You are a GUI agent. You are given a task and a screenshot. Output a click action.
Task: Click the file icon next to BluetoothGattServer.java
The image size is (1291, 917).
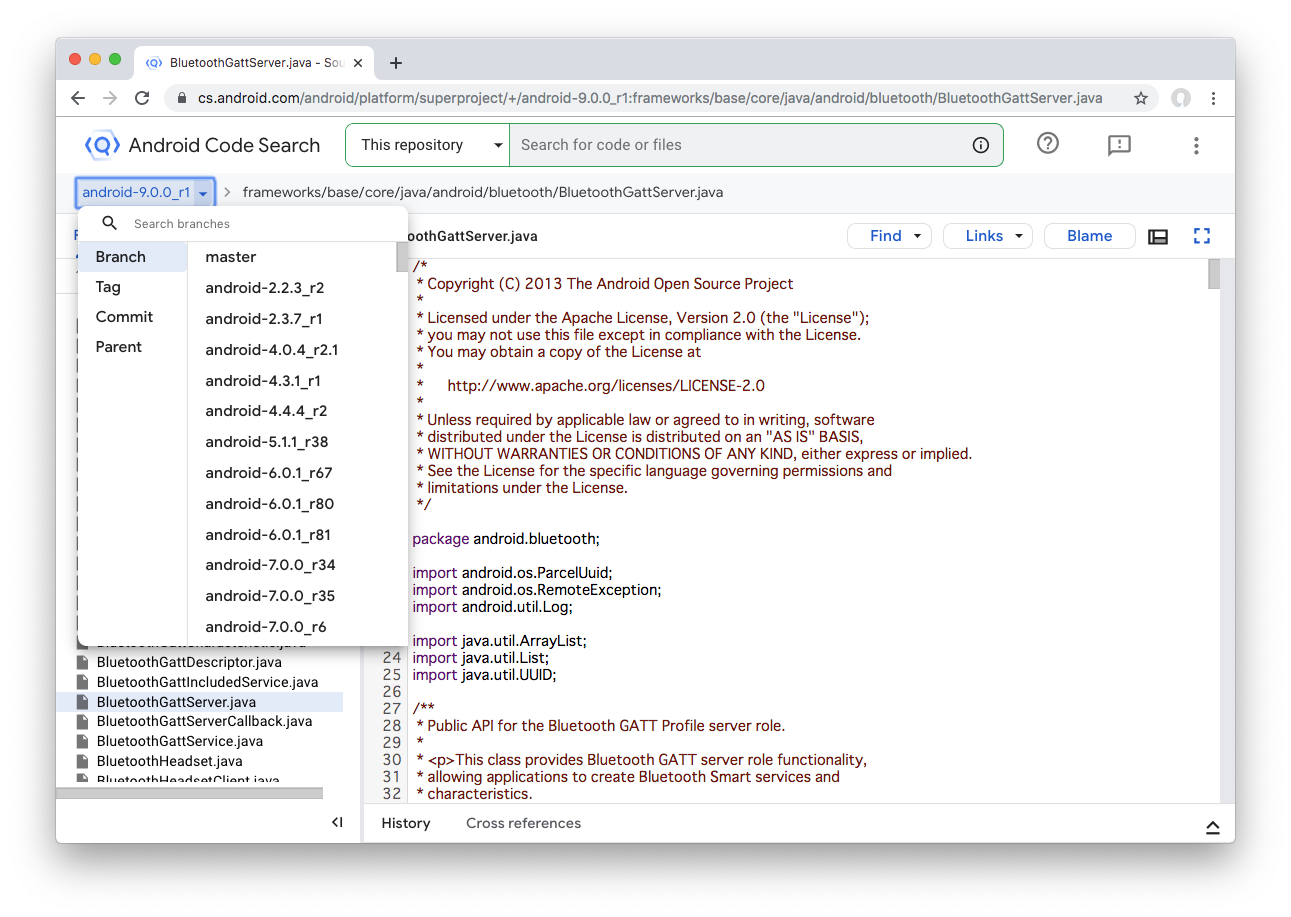coord(84,702)
